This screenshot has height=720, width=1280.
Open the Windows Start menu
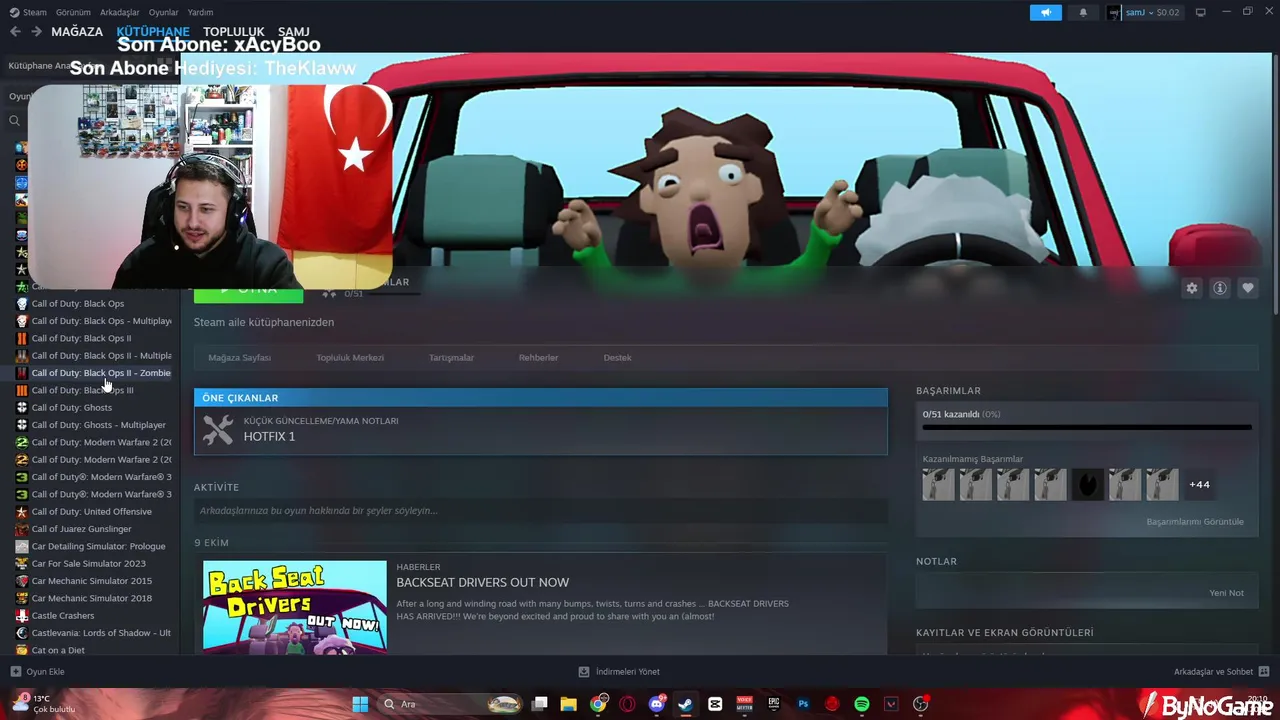point(360,704)
